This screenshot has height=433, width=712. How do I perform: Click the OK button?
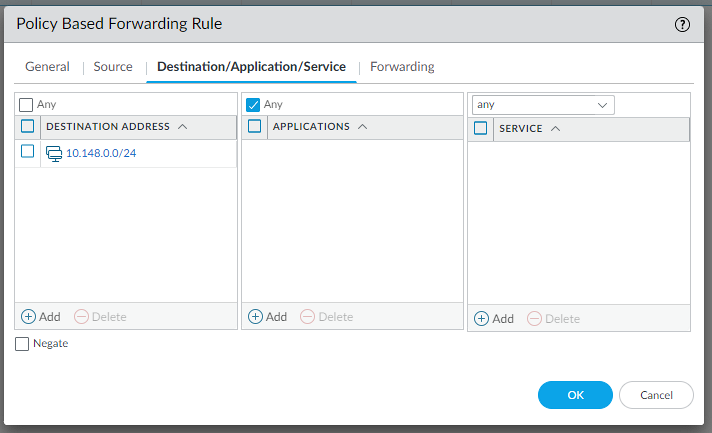tap(575, 395)
